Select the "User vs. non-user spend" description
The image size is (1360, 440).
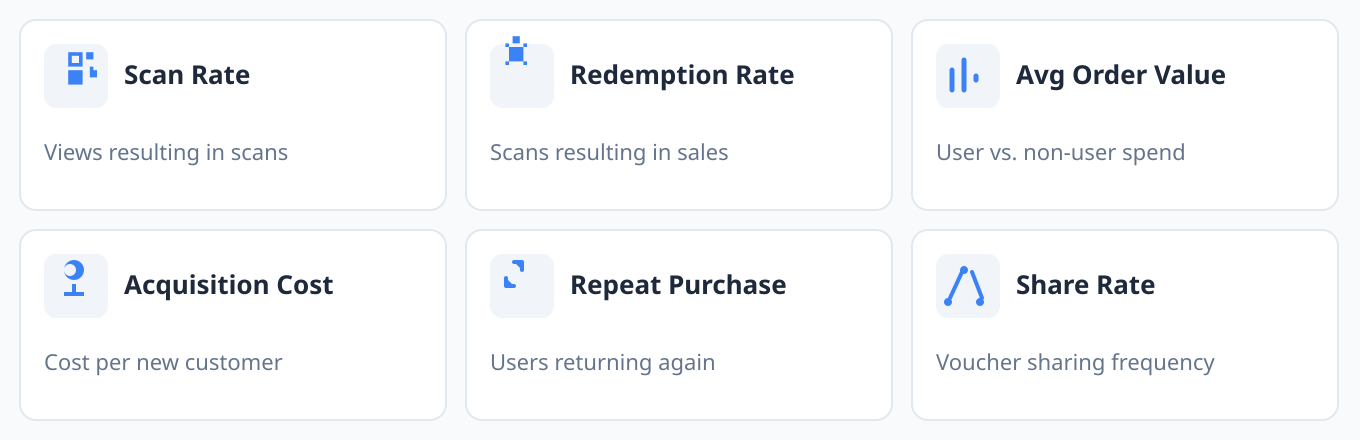(x=1060, y=153)
